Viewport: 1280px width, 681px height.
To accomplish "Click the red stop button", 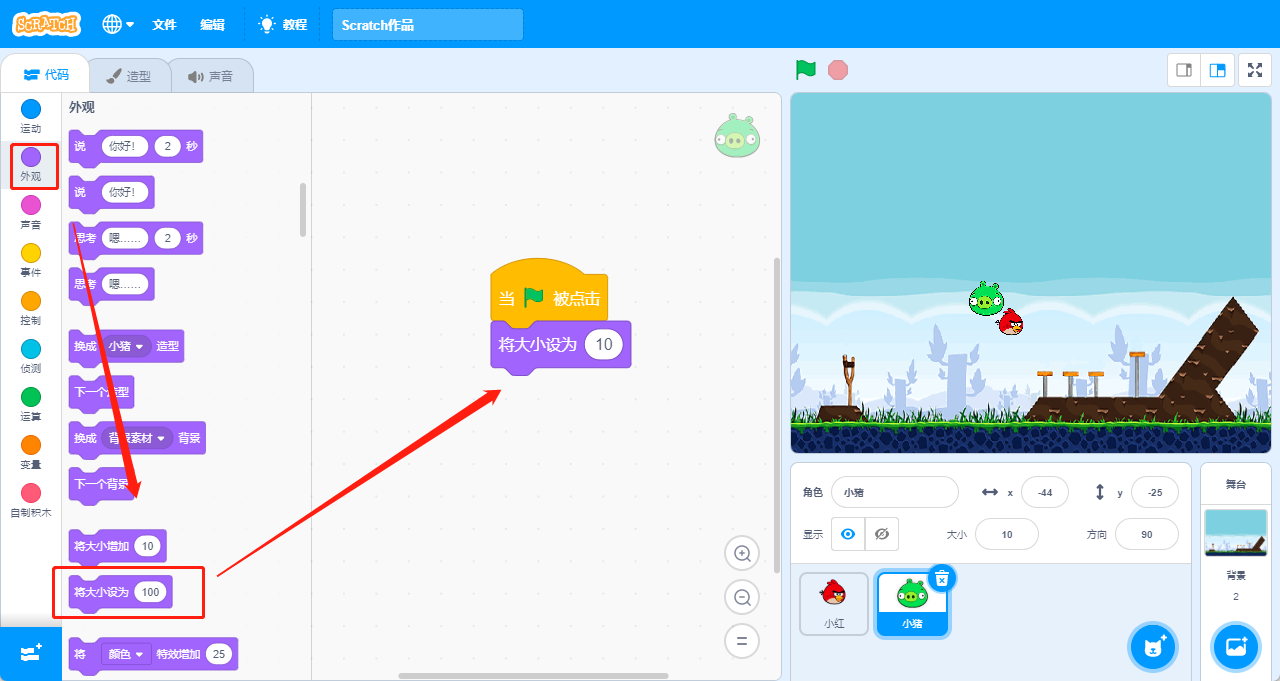I will coord(838,70).
